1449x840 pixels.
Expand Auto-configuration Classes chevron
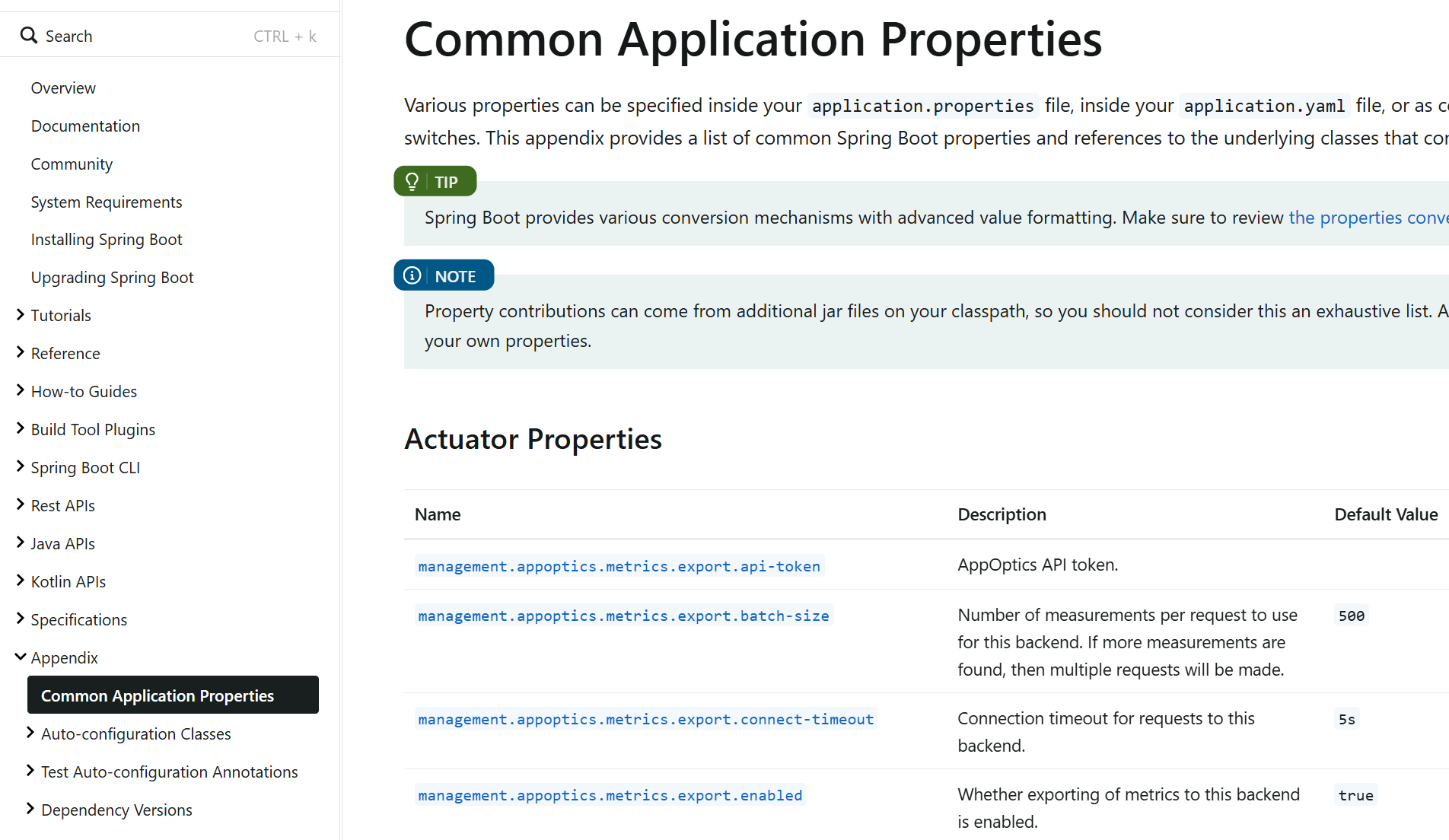pos(30,733)
